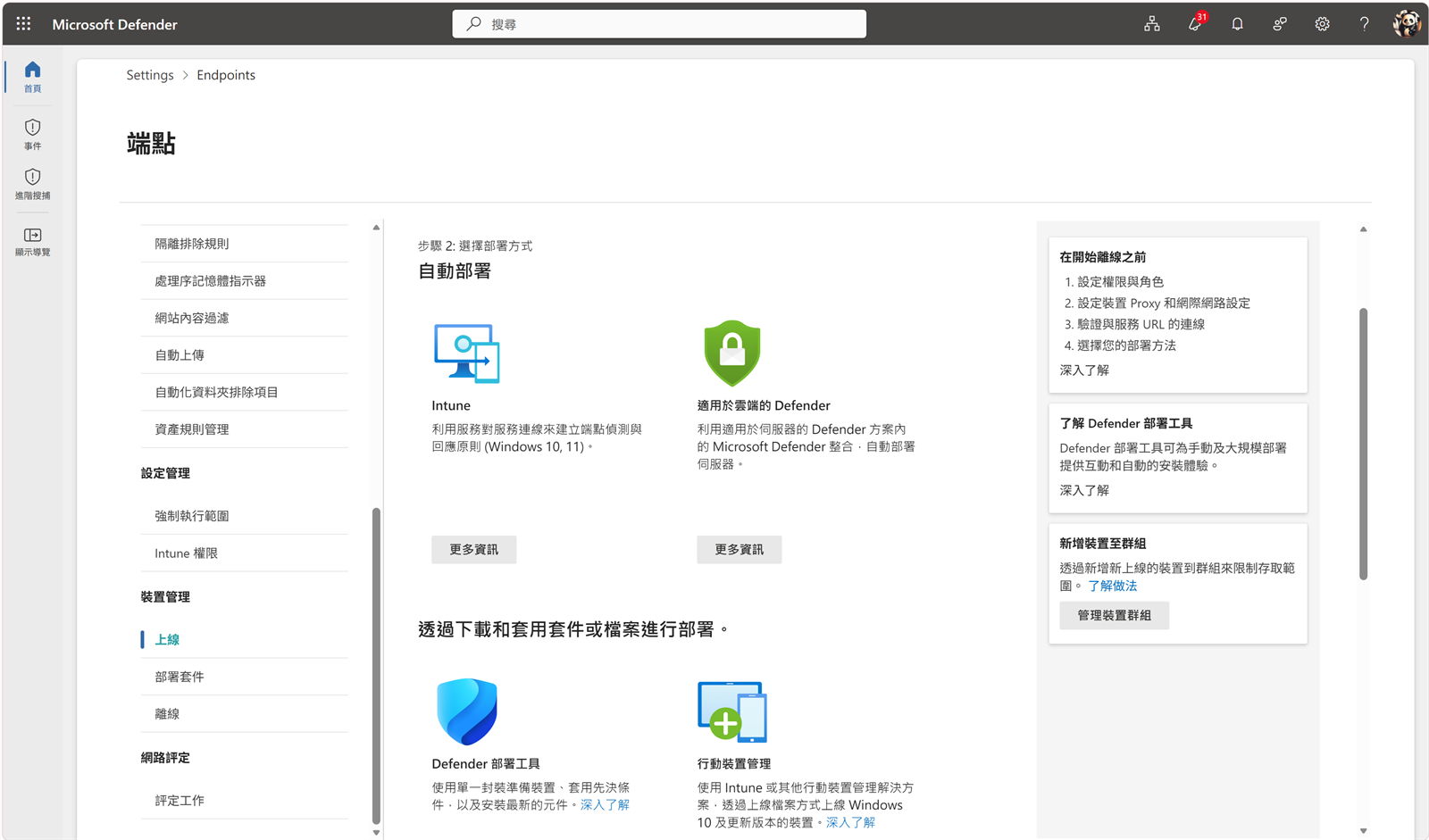Select 自動上傳 menu item
Viewport: 1429px width, 840px height.
point(244,354)
